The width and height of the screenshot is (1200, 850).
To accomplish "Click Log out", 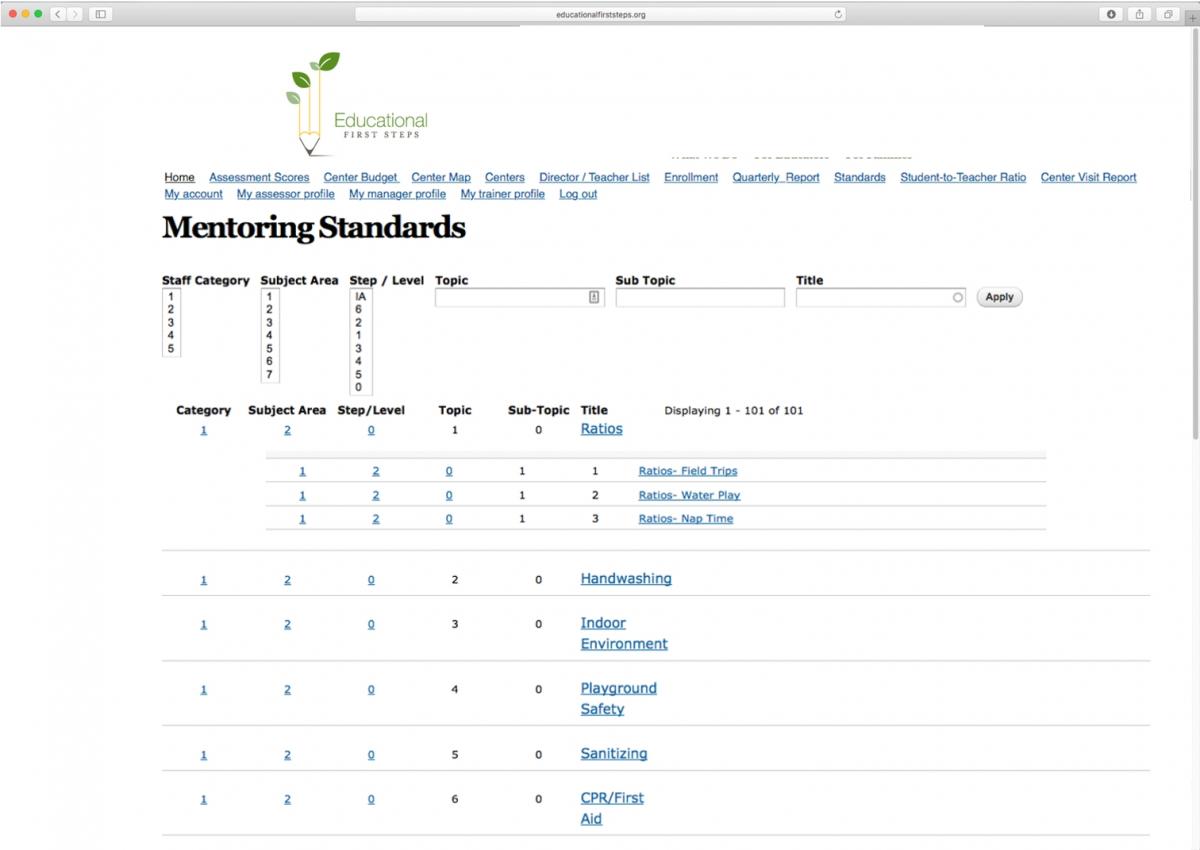I will tap(578, 194).
